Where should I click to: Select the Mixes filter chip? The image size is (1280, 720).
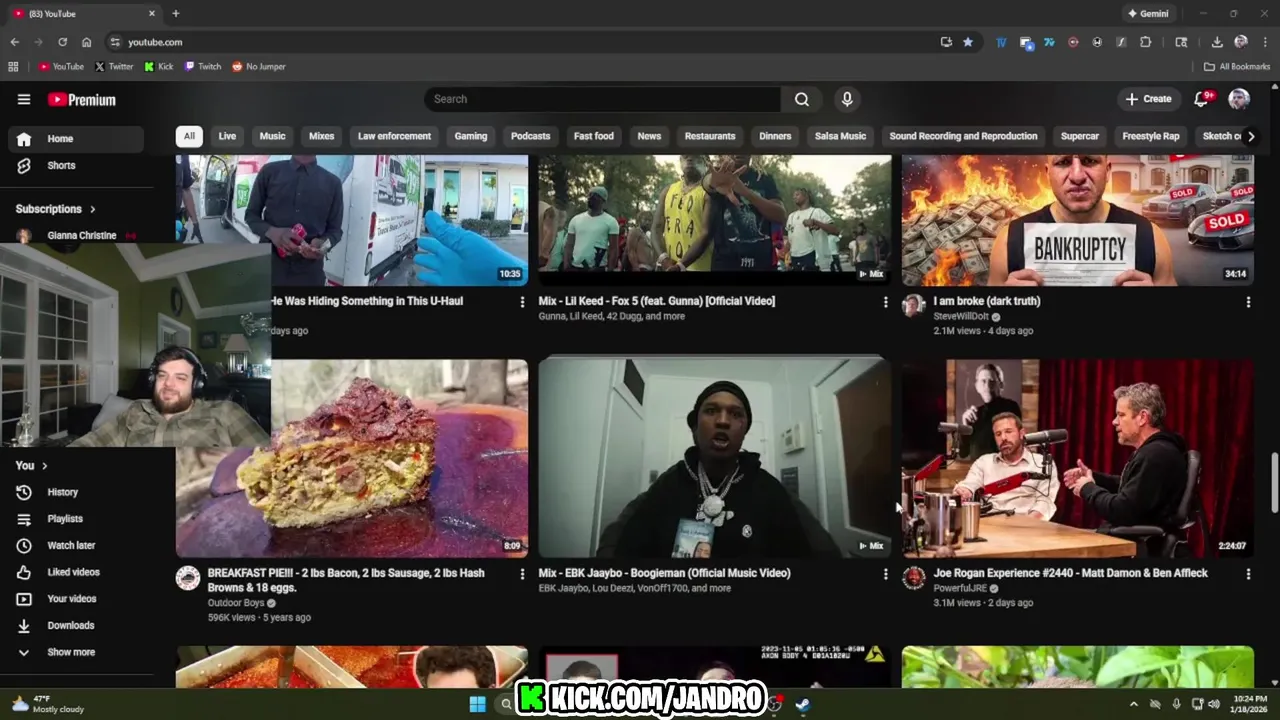click(x=322, y=136)
